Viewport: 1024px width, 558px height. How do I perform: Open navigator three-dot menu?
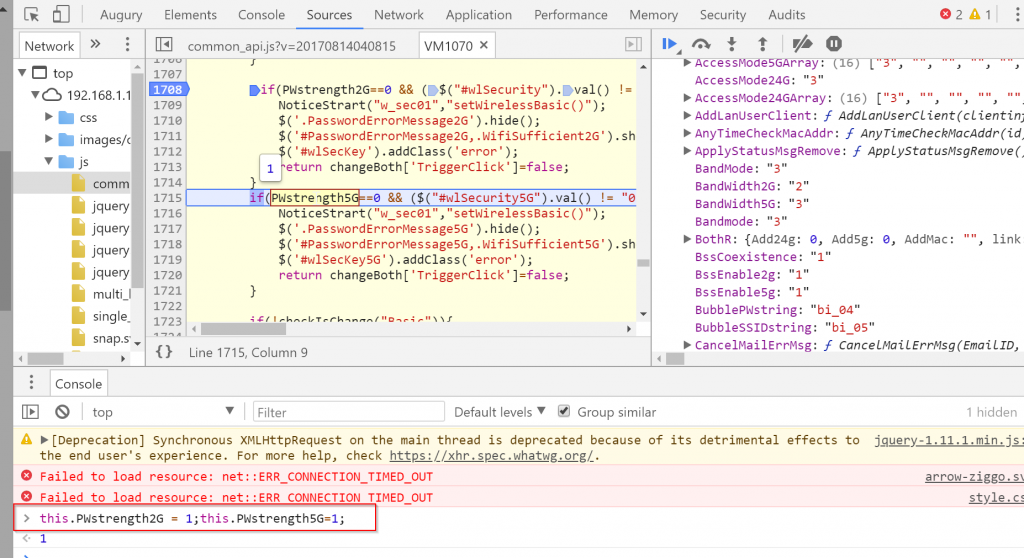(x=127, y=44)
